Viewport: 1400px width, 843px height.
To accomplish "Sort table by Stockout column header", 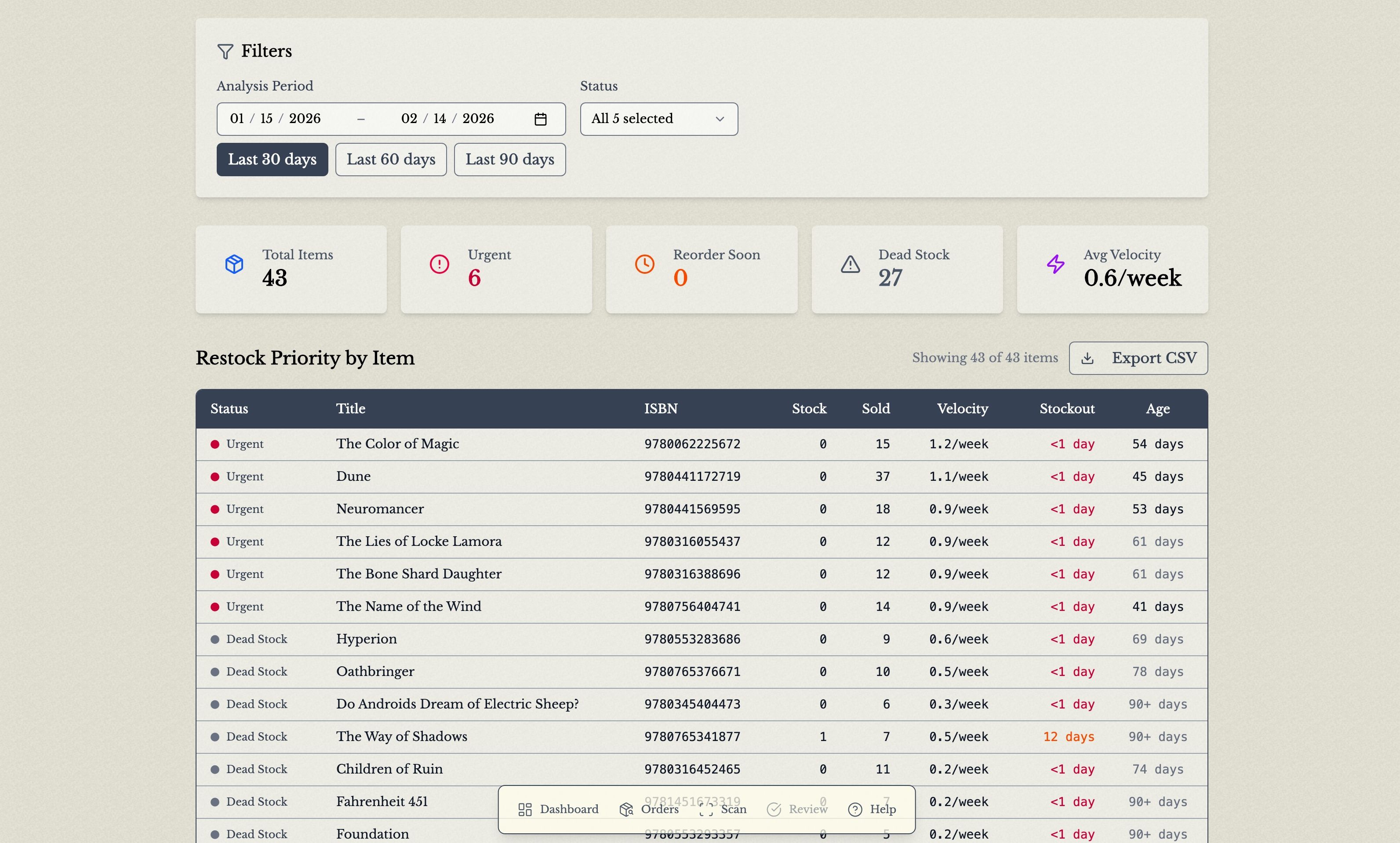I will click(x=1067, y=408).
